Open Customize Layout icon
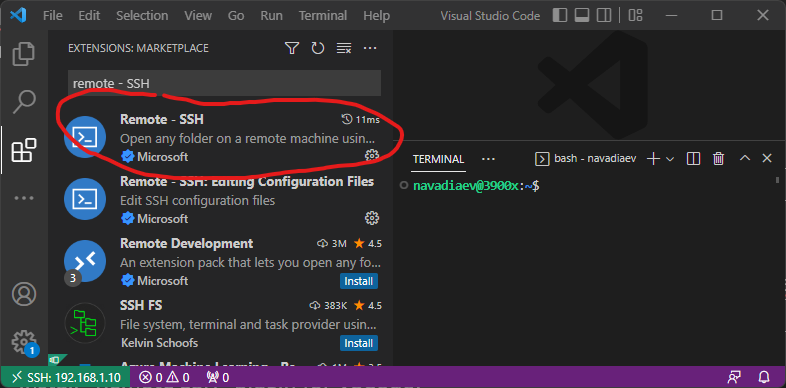 [636, 16]
